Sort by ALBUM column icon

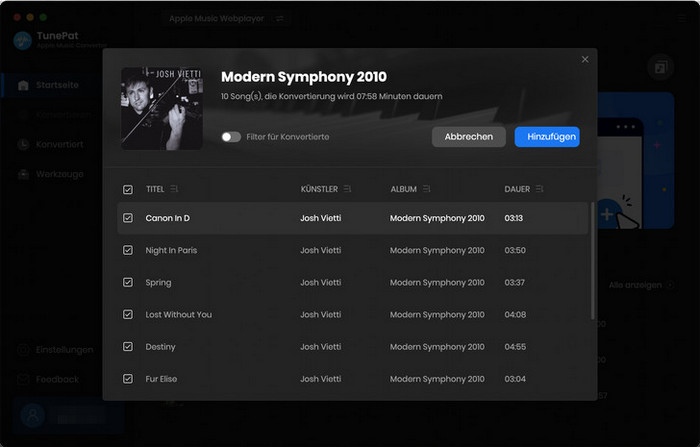426,189
